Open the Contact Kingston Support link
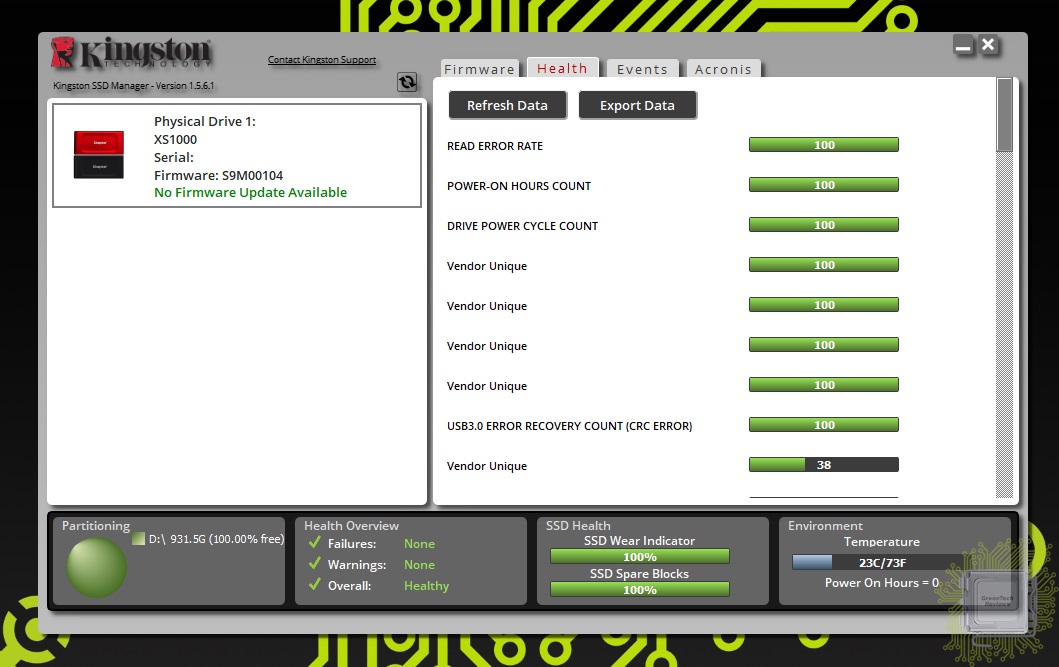The width and height of the screenshot is (1059, 667). click(x=322, y=60)
